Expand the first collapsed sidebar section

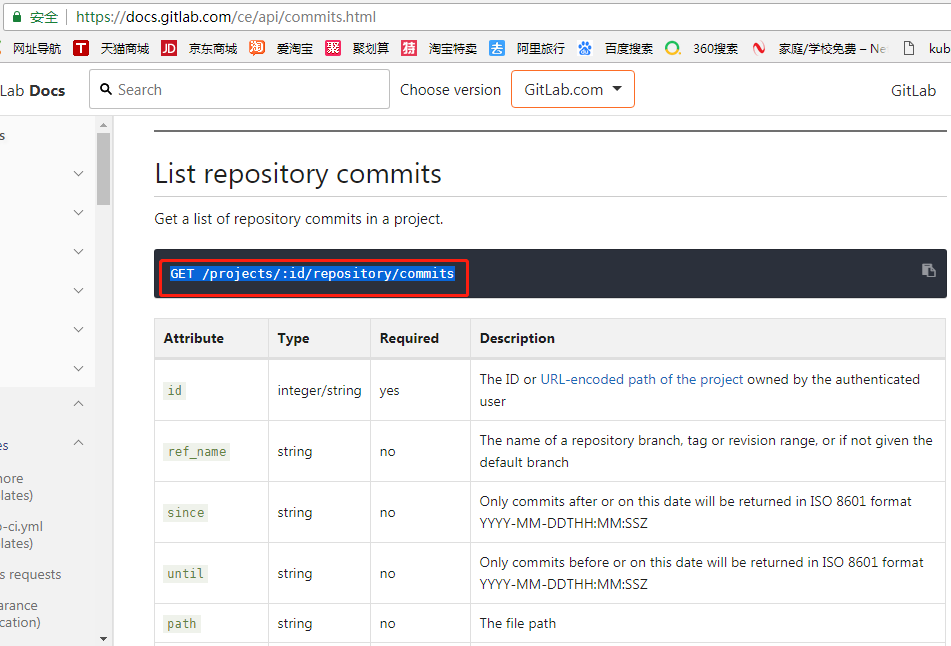[x=78, y=173]
